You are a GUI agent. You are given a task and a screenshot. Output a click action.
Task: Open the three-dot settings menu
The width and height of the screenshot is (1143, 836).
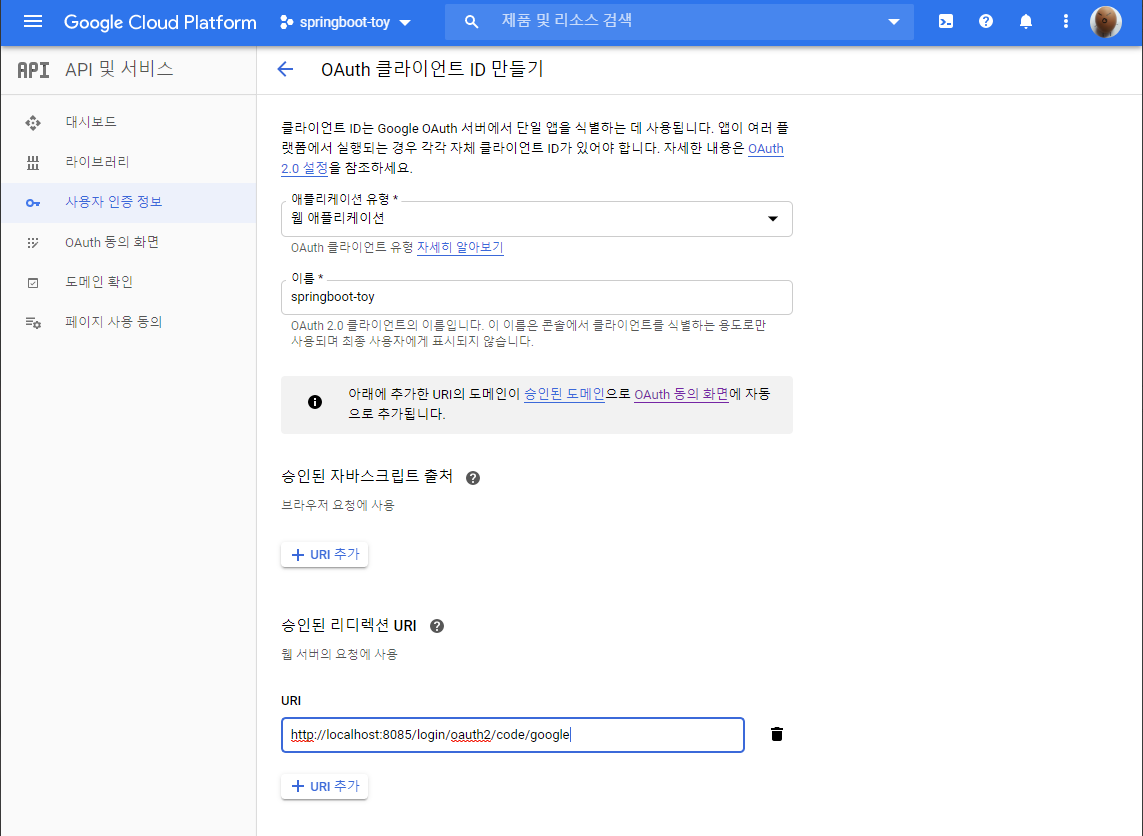tap(1066, 22)
